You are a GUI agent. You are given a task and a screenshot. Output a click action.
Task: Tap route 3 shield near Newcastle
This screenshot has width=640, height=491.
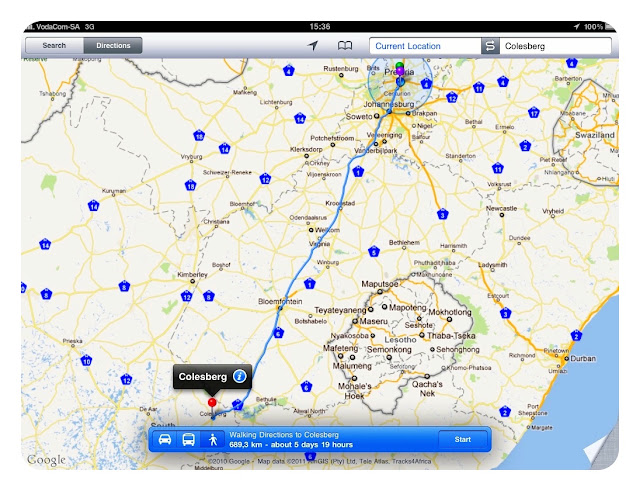point(442,214)
